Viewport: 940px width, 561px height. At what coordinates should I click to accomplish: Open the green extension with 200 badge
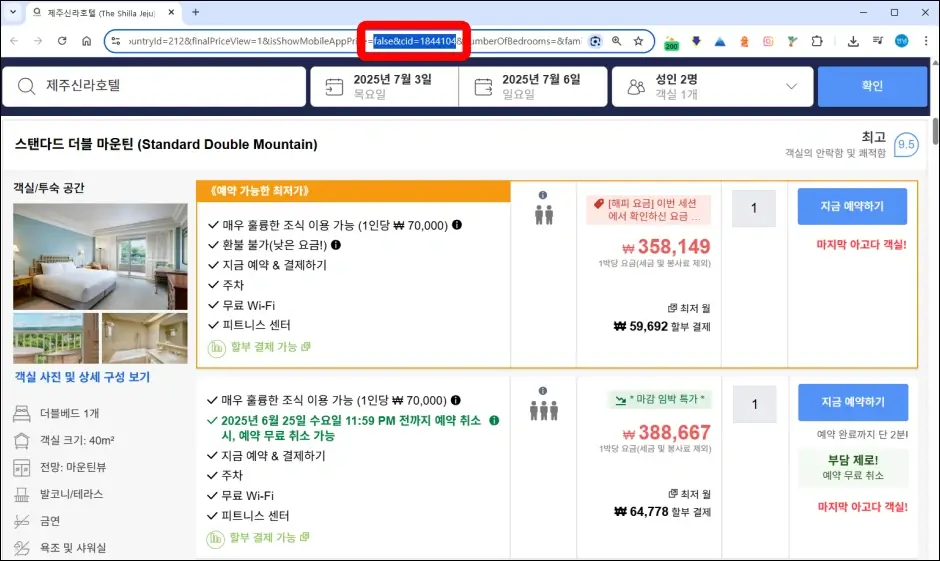coord(671,42)
